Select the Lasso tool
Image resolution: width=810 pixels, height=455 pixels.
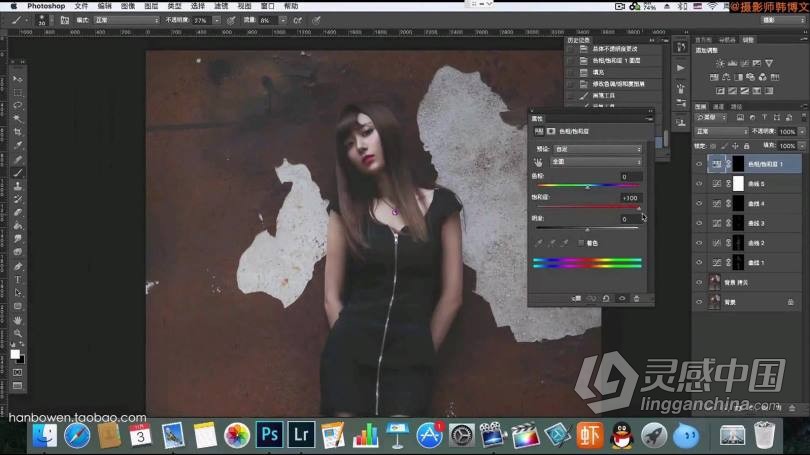click(18, 105)
